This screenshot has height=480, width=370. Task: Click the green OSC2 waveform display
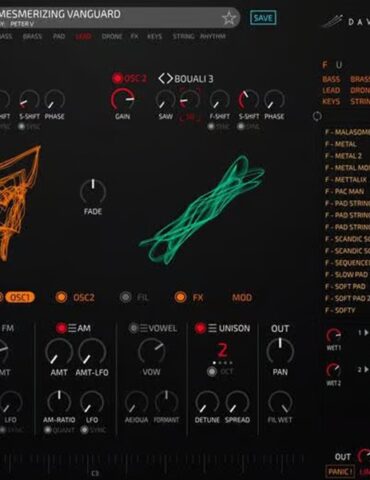(202, 210)
